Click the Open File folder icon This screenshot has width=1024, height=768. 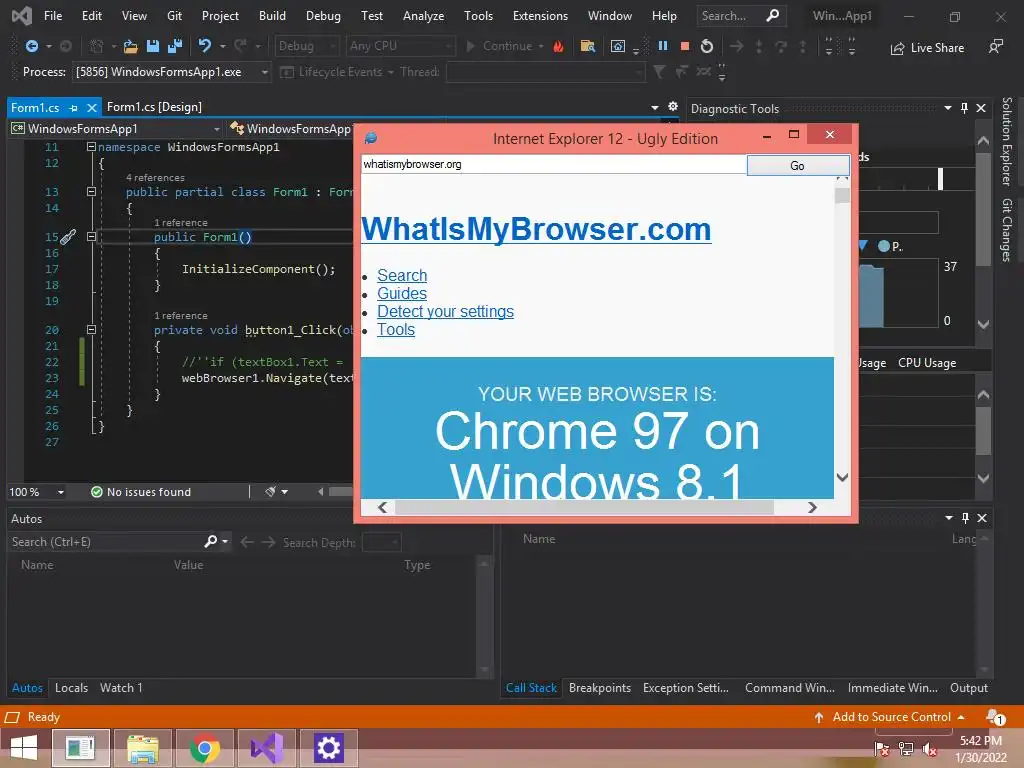pos(131,46)
